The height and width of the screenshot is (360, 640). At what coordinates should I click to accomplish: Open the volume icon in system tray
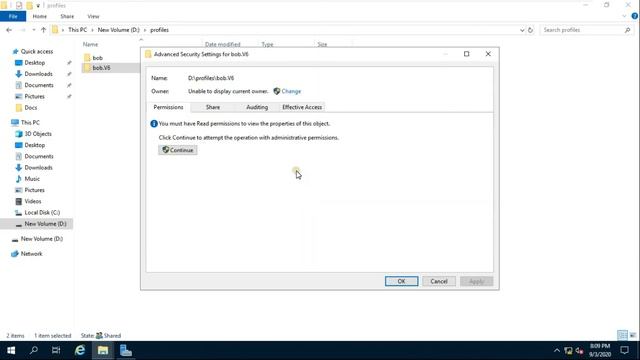click(x=579, y=351)
